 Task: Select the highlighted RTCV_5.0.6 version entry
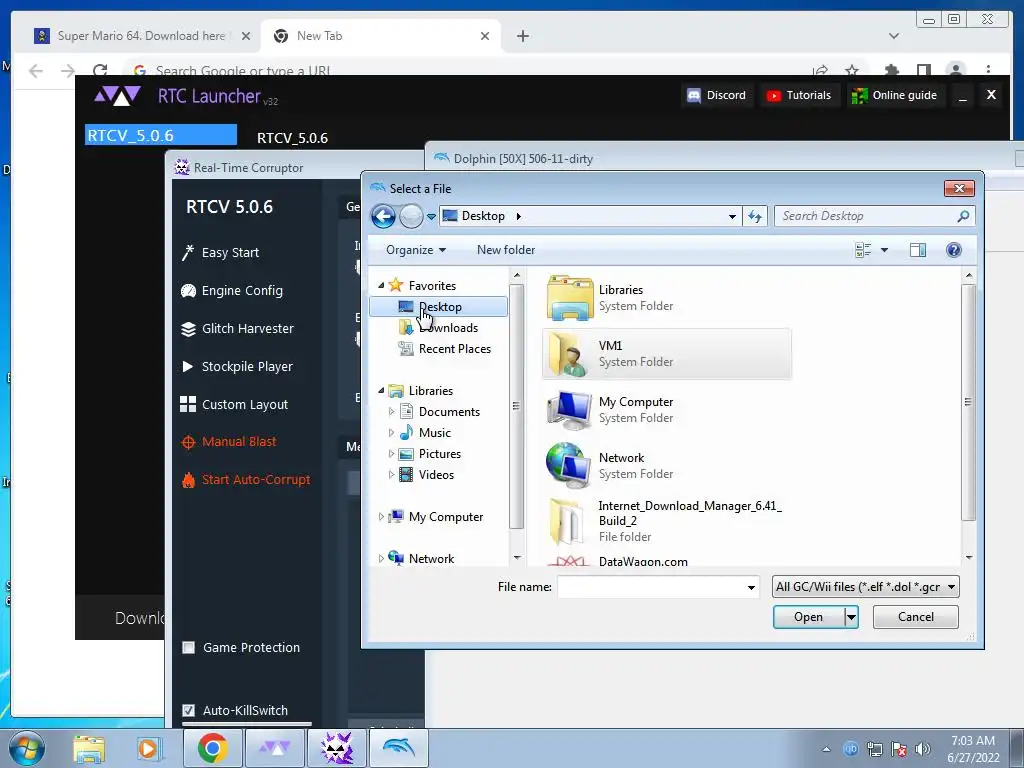point(161,135)
